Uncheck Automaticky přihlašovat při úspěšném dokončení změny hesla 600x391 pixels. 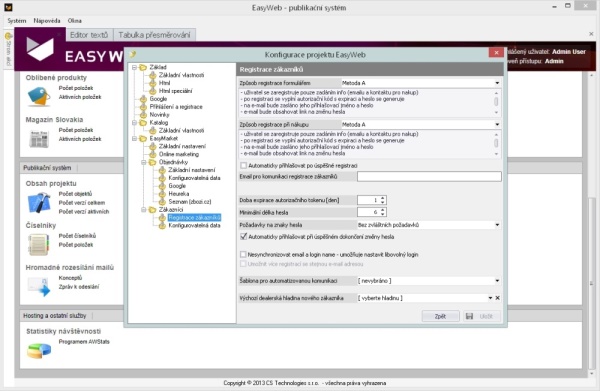click(x=243, y=237)
